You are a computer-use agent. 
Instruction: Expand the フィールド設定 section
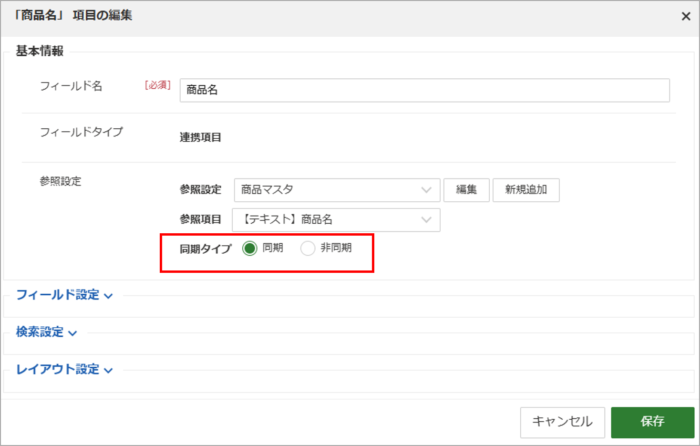point(64,295)
